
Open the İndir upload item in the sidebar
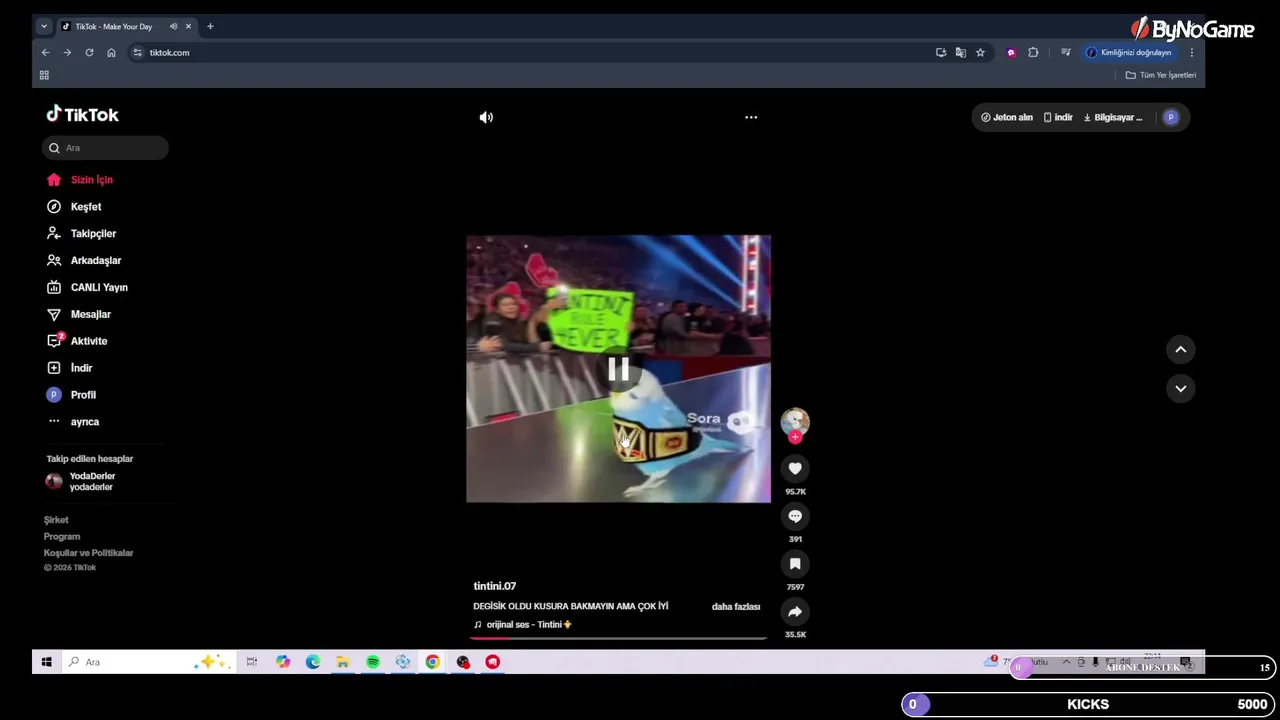(x=69, y=368)
